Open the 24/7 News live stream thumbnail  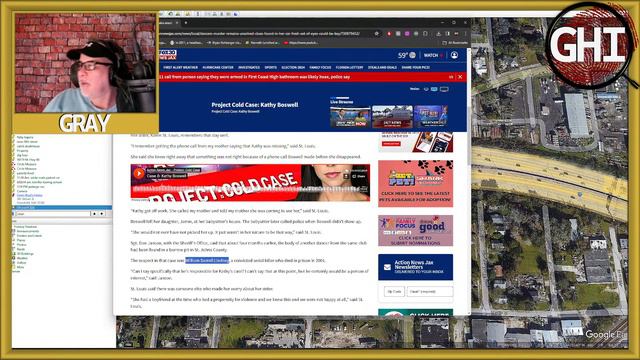[x=392, y=116]
